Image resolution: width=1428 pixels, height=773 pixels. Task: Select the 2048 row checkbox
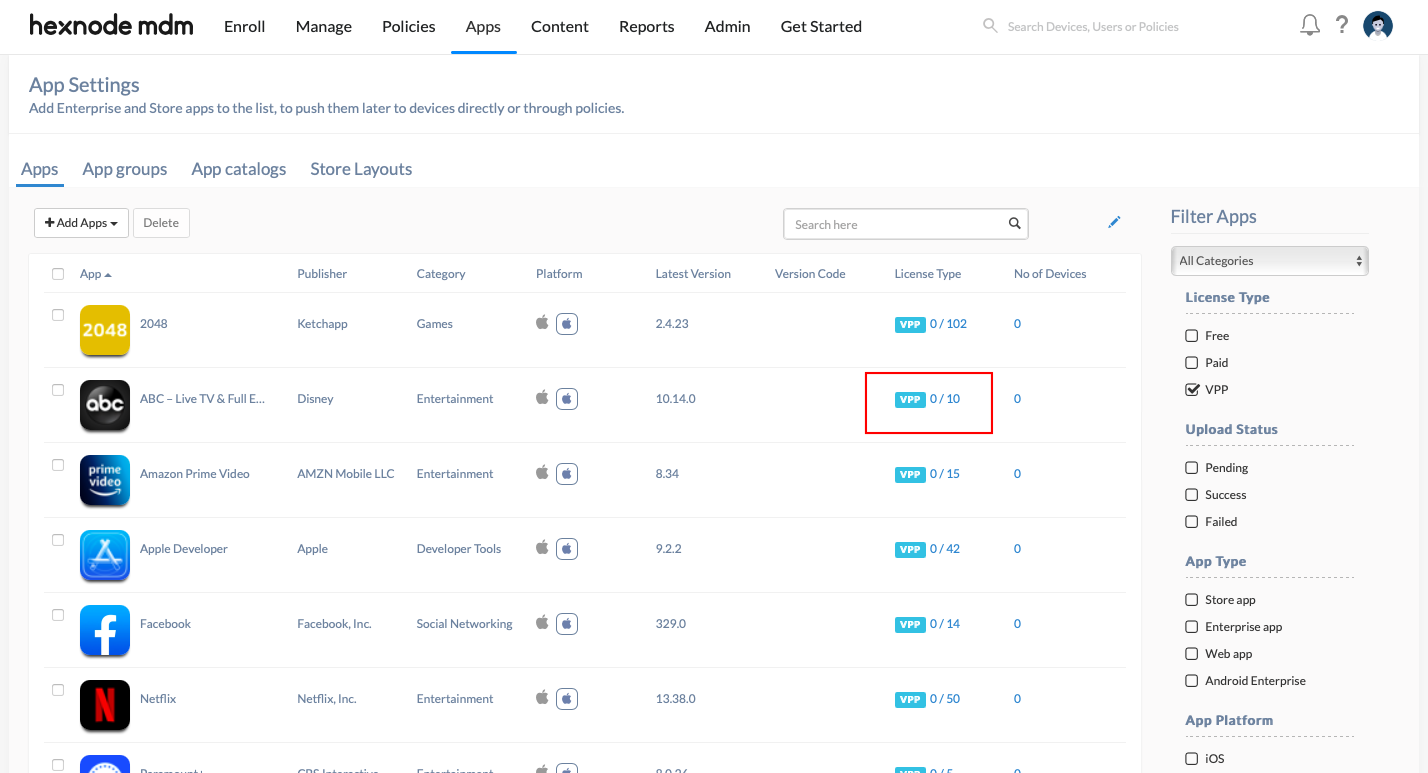click(x=58, y=315)
